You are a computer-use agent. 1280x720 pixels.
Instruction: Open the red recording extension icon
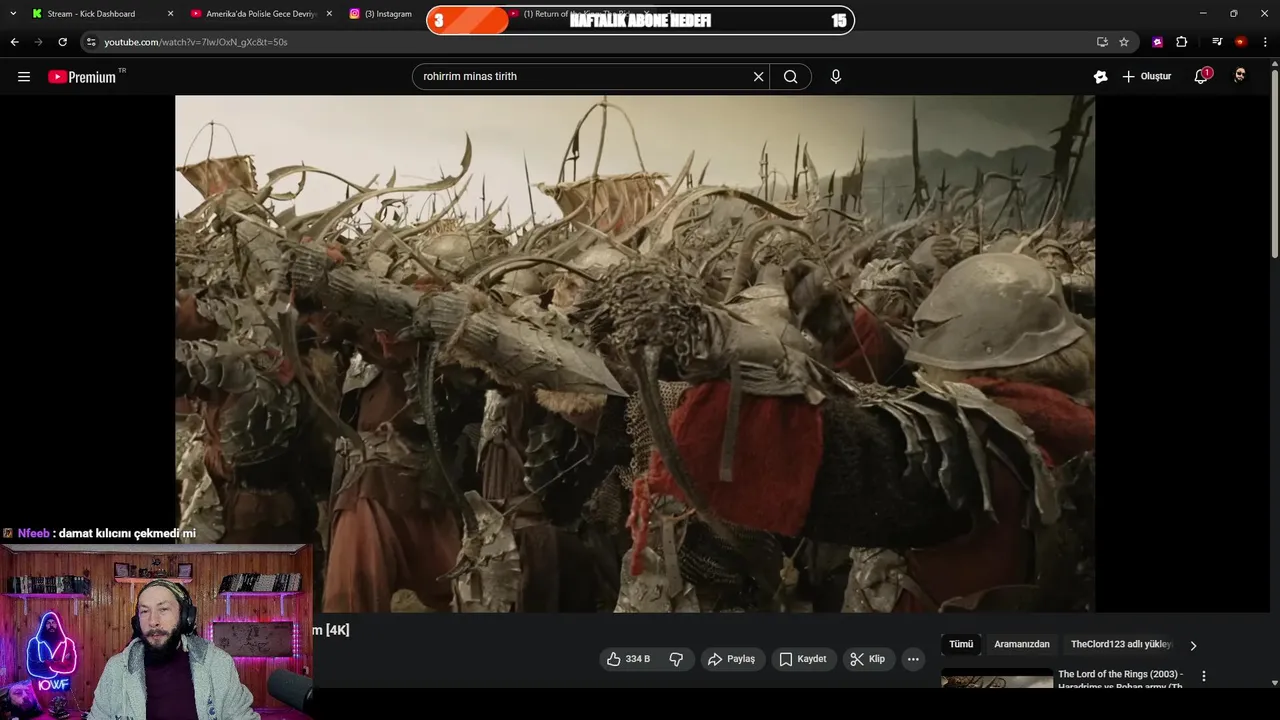(x=1241, y=42)
